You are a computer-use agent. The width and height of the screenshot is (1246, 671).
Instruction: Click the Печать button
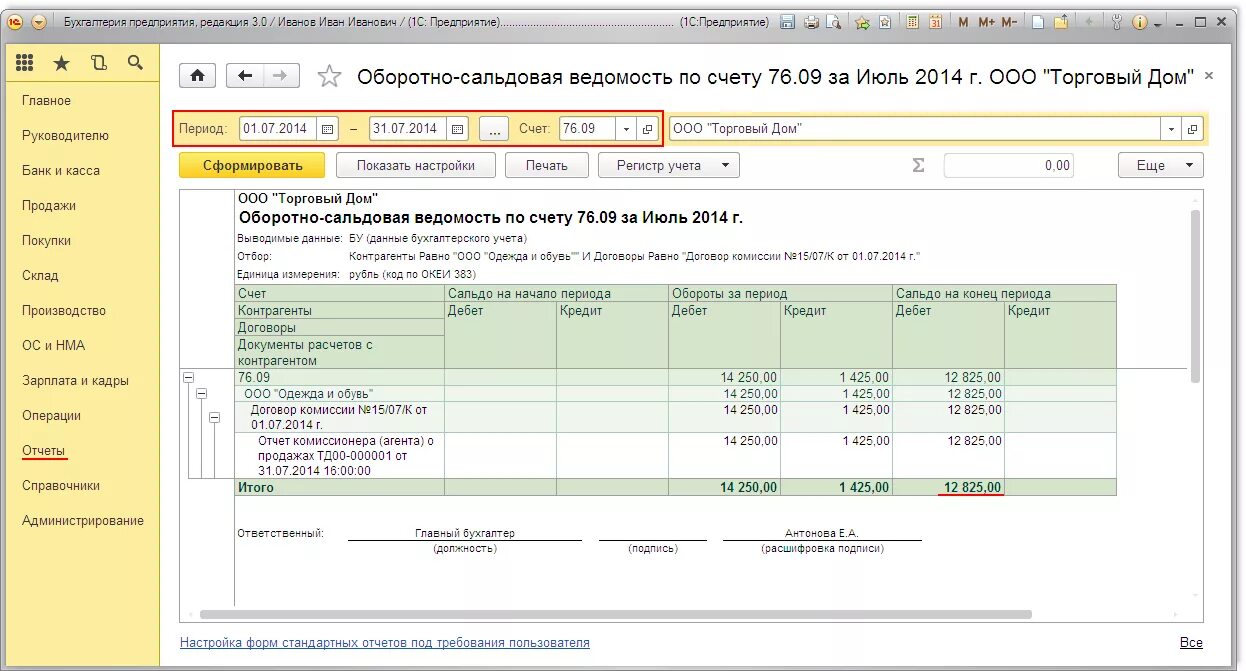point(547,165)
